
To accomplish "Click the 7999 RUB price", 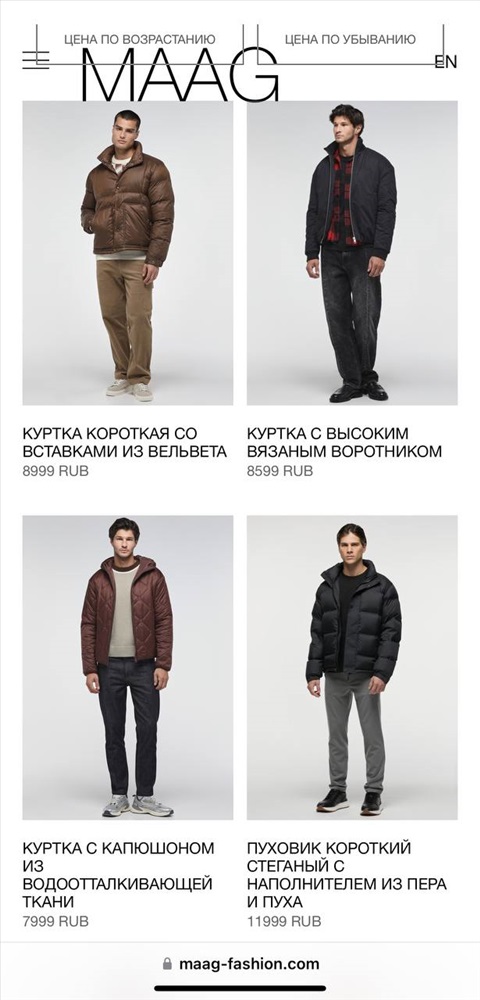I will [55, 922].
